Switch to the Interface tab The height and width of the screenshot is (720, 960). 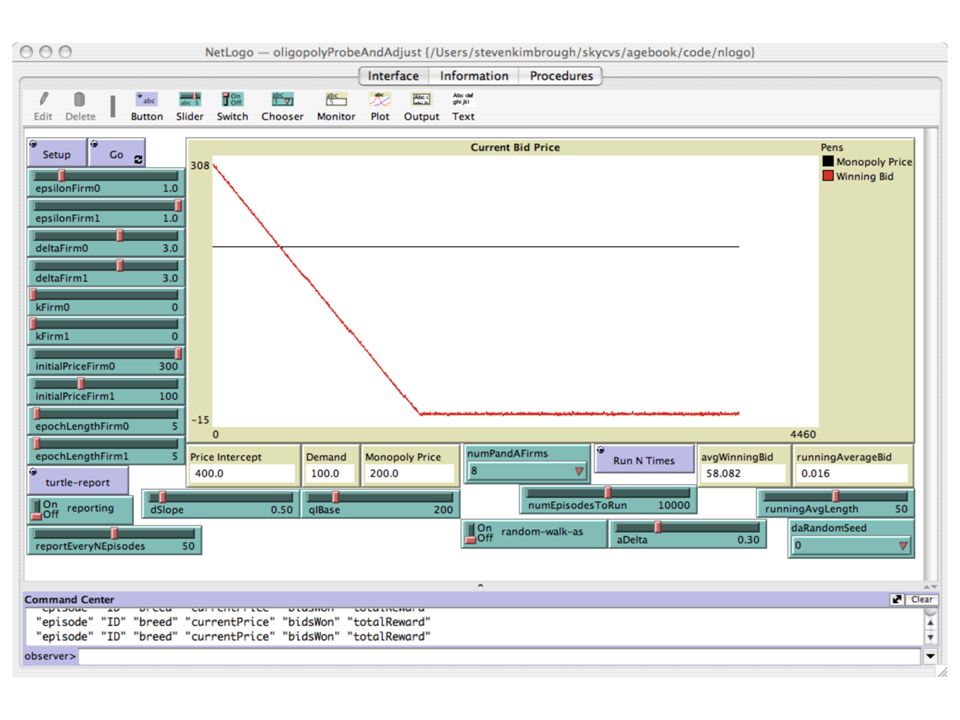[x=393, y=76]
